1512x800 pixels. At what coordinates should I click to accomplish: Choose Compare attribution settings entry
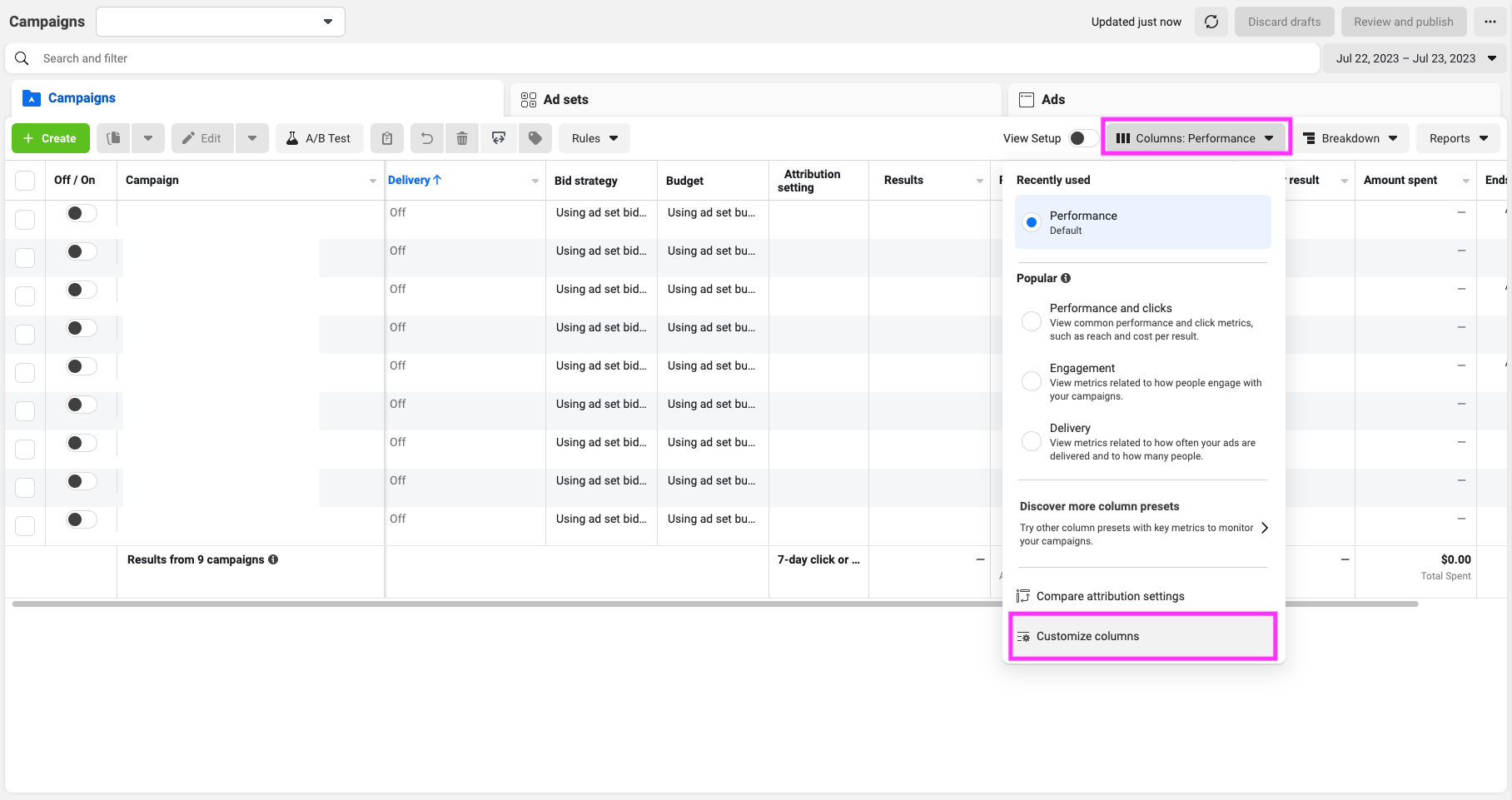1142,596
